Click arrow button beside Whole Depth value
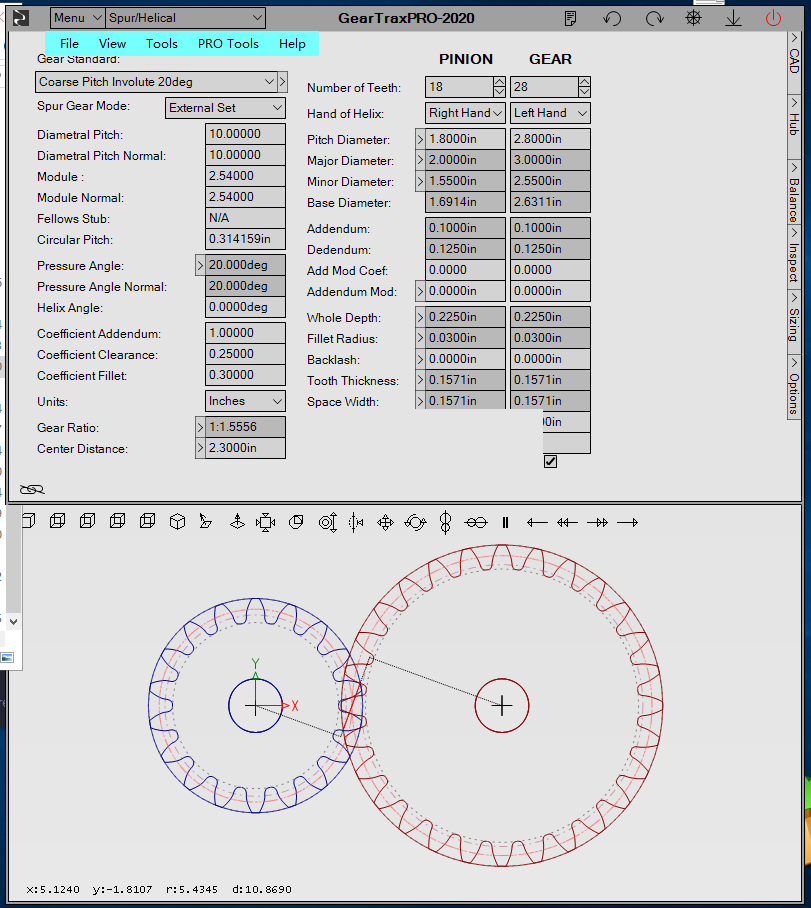Viewport: 811px width, 908px height. pyautogui.click(x=420, y=317)
